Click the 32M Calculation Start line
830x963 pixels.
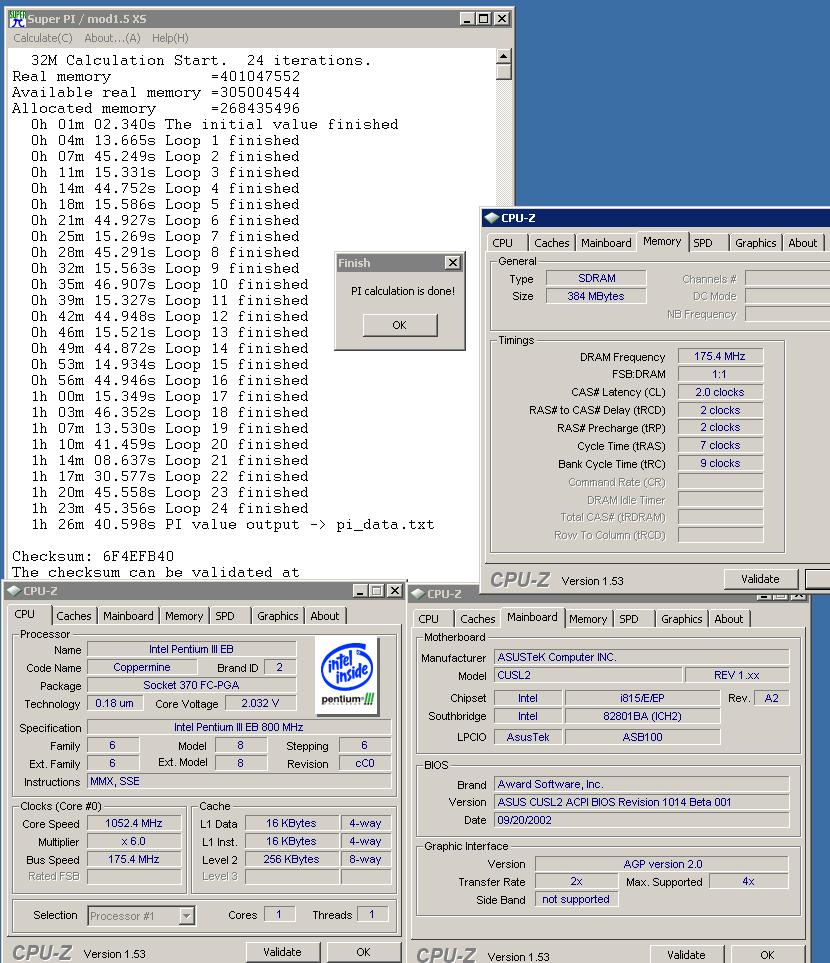click(x=201, y=60)
